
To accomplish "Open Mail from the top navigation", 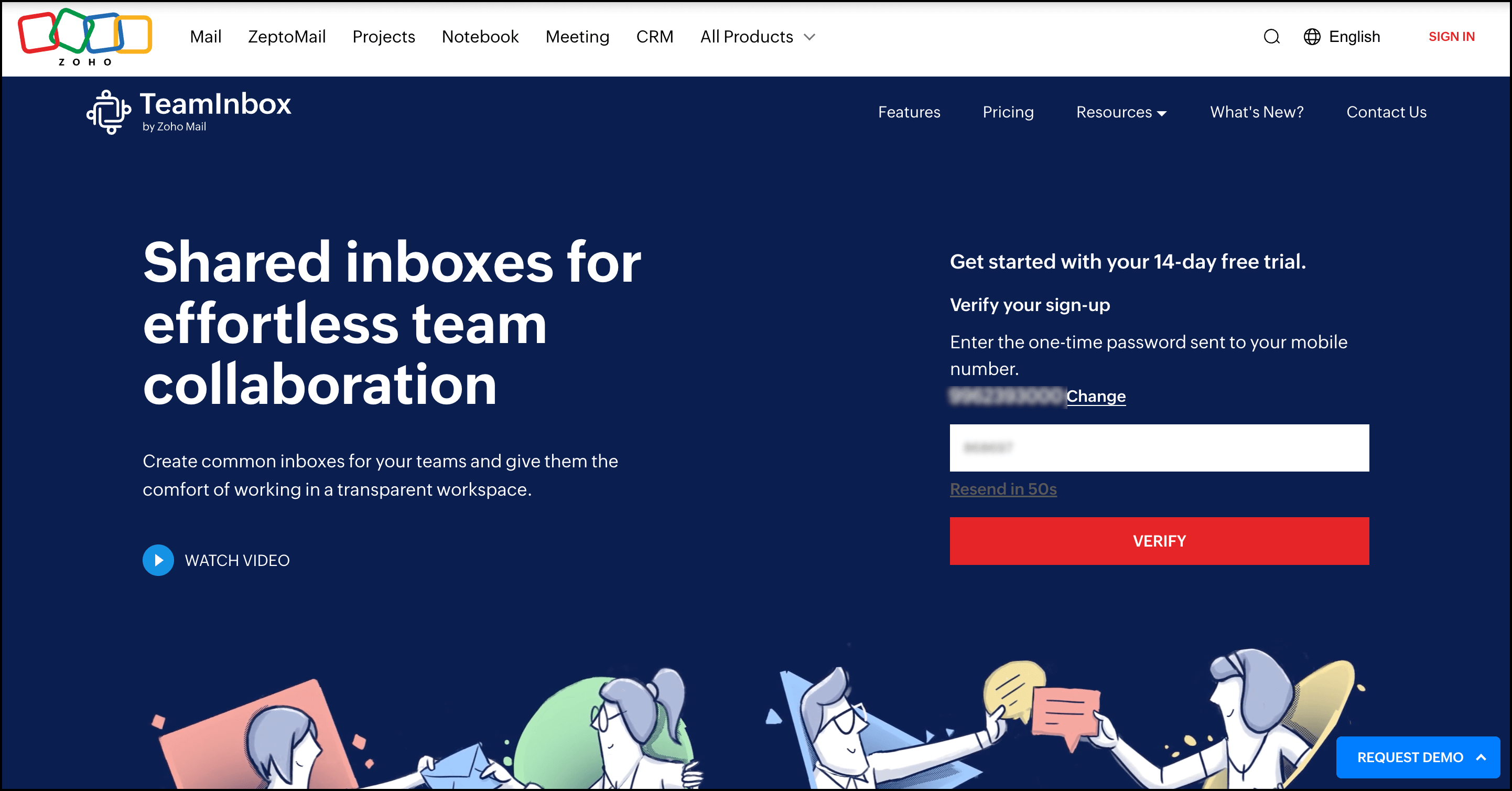I will pyautogui.click(x=206, y=37).
